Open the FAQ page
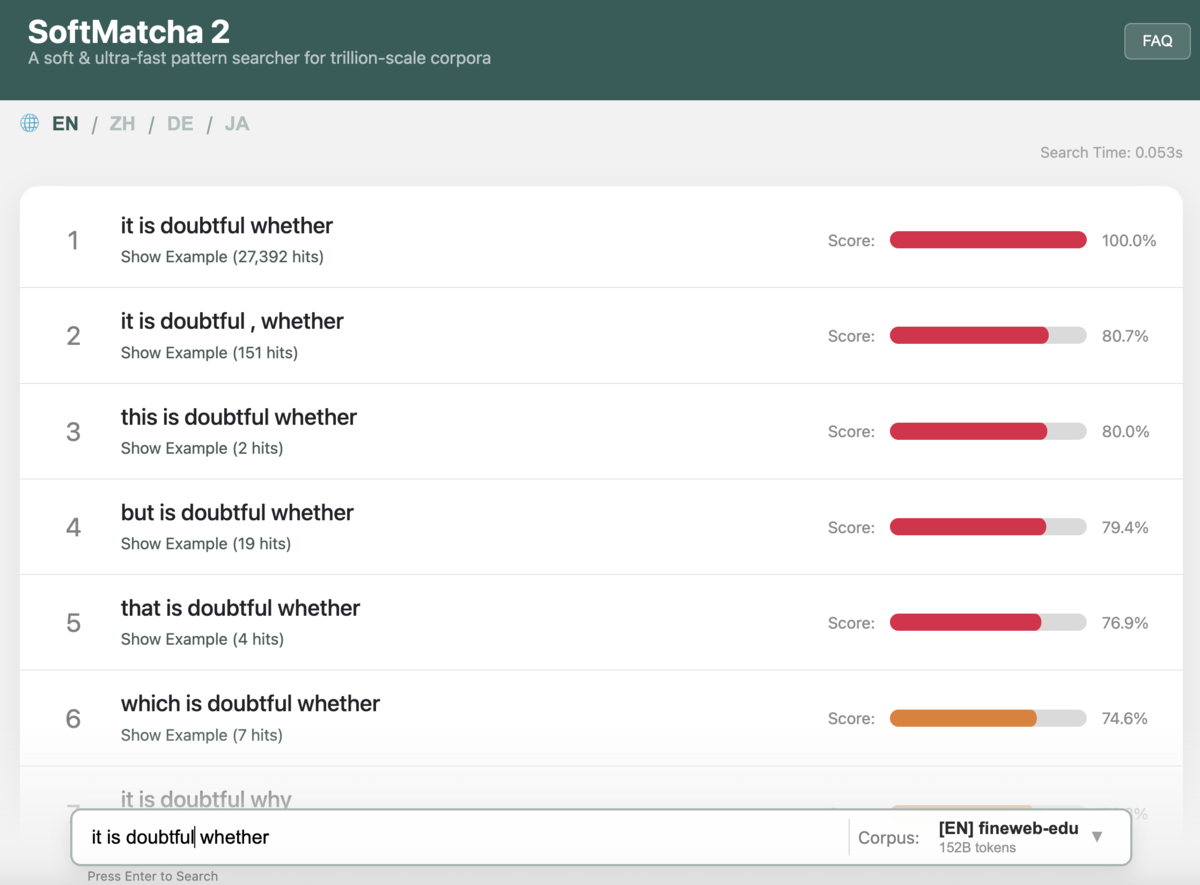This screenshot has height=885, width=1200. pos(1157,41)
